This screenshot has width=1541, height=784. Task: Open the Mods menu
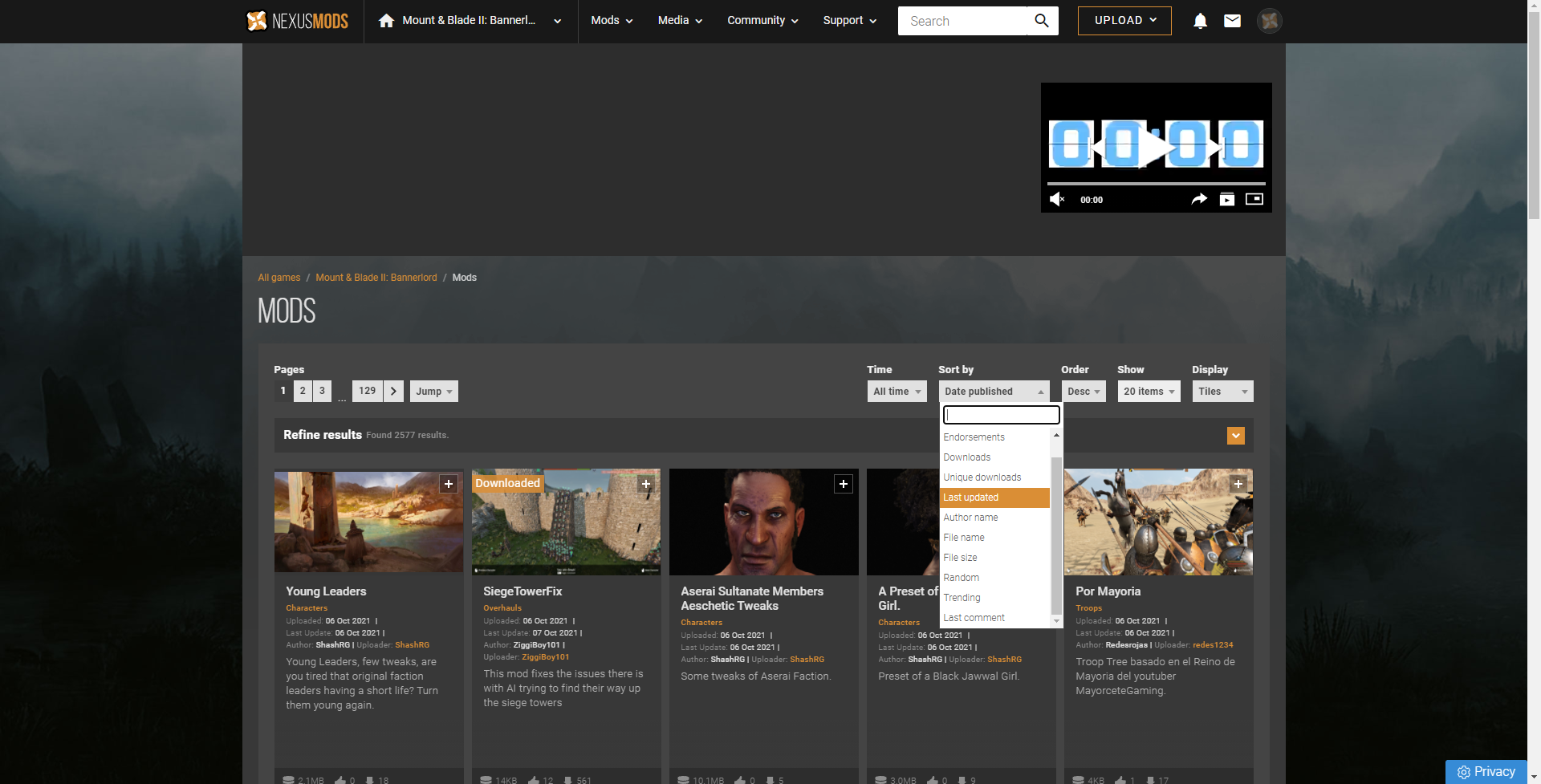[x=612, y=21]
